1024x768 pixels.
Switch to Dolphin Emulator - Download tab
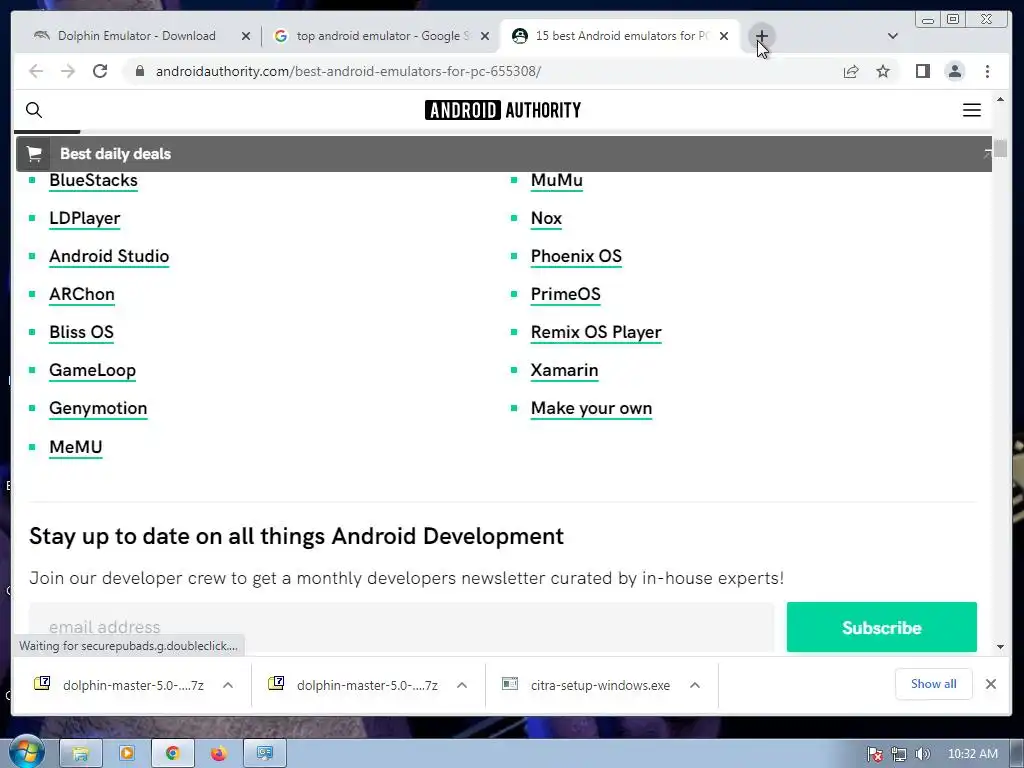(x=136, y=36)
